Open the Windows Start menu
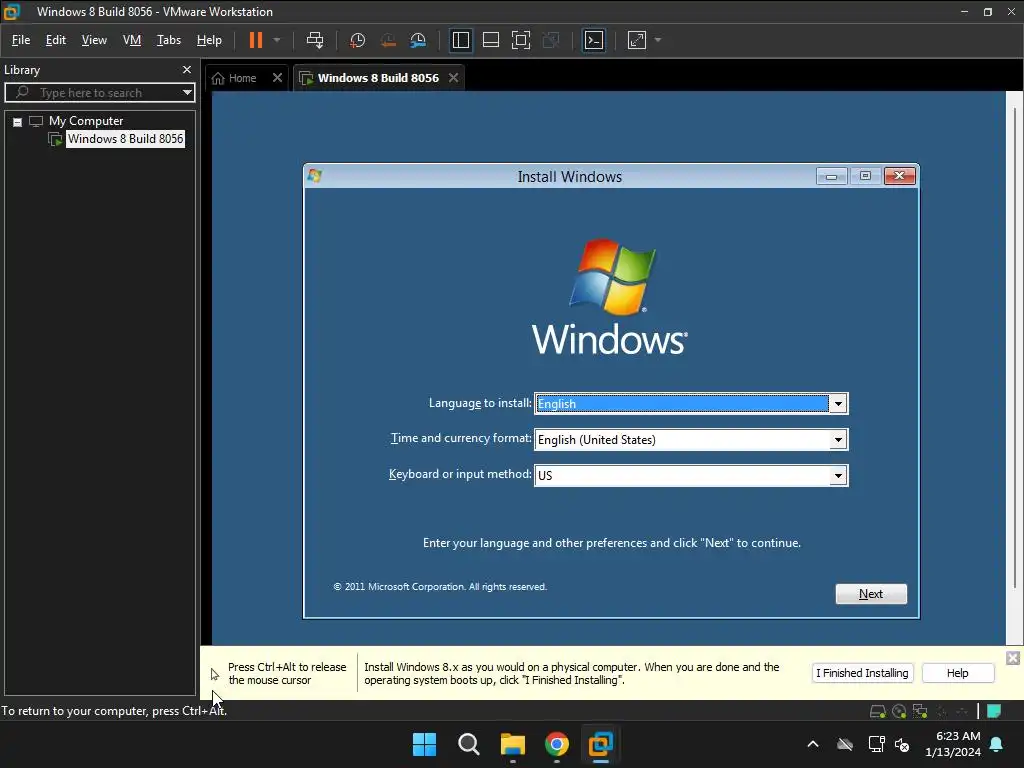Screen dimensions: 1024x768 click(424, 744)
